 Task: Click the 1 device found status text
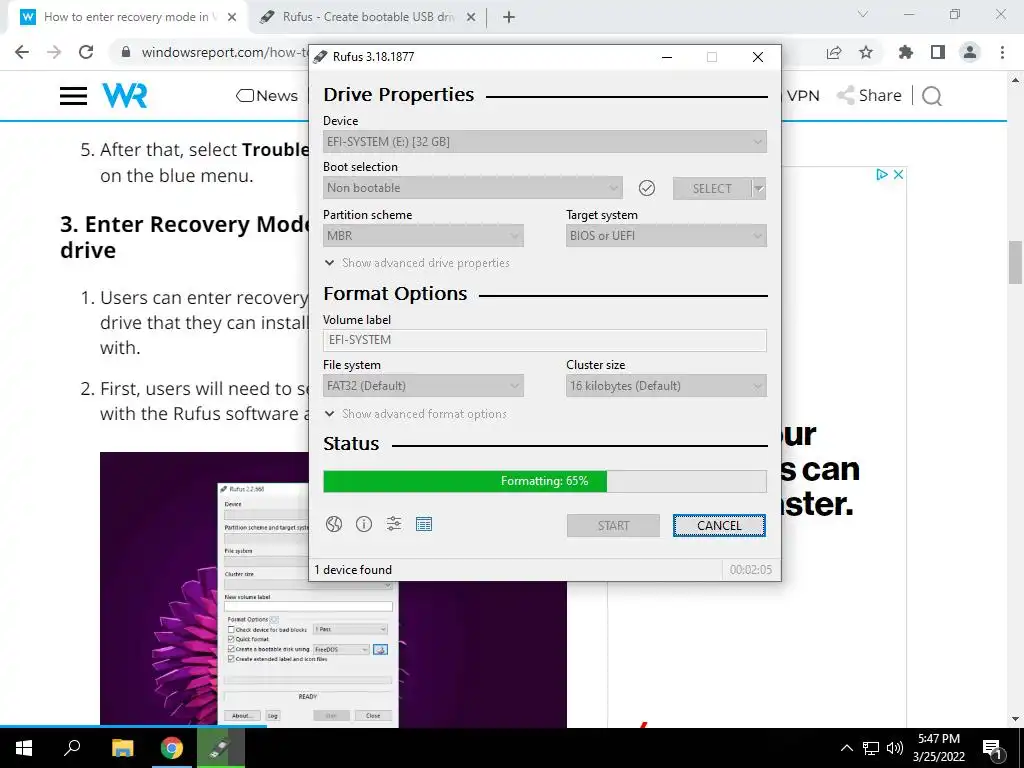point(353,569)
